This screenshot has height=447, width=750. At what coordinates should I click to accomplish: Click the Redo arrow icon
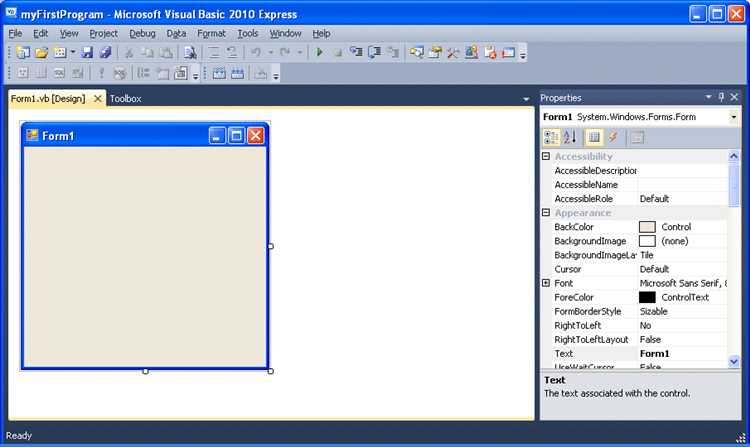click(285, 53)
